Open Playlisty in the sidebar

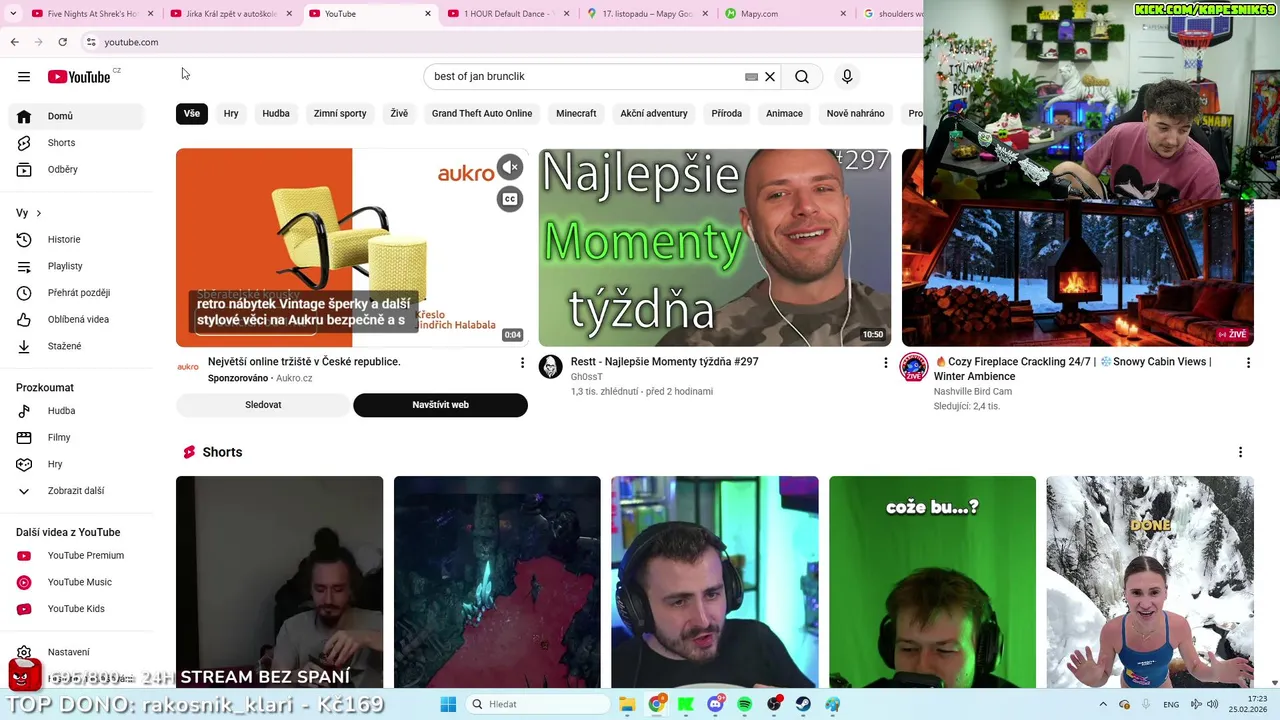click(76, 266)
